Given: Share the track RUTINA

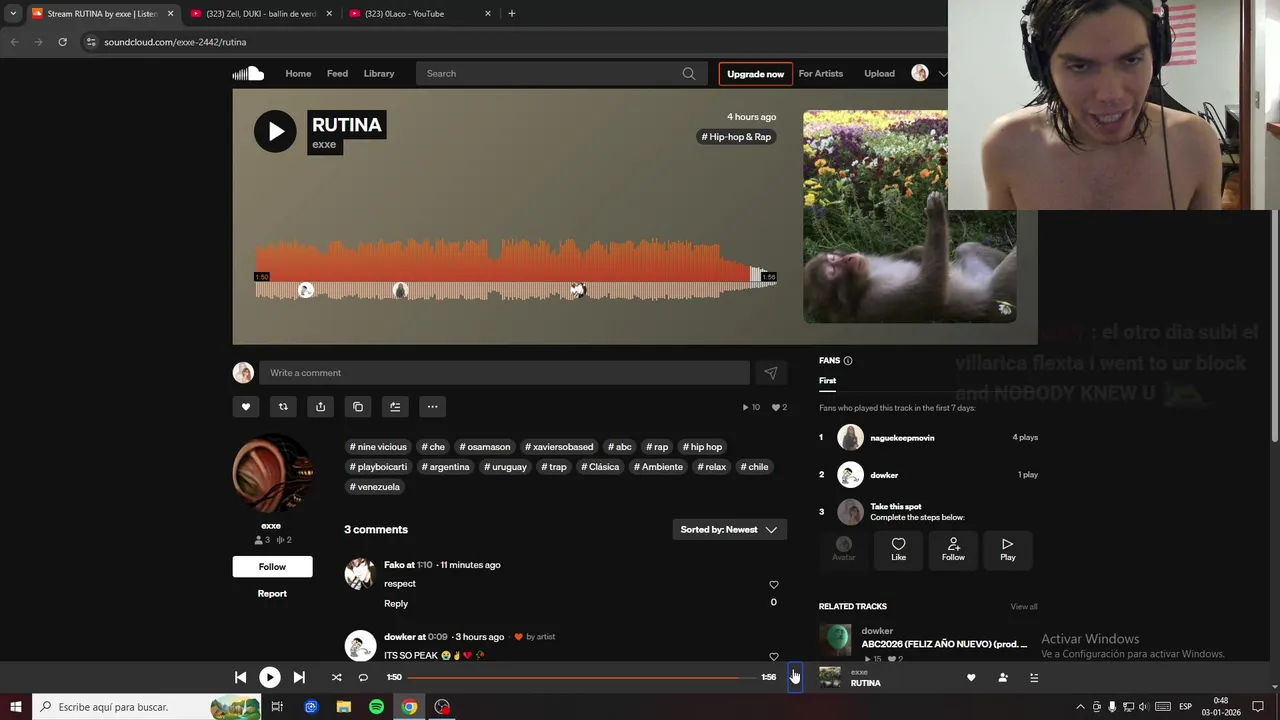Looking at the screenshot, I should click(x=320, y=407).
